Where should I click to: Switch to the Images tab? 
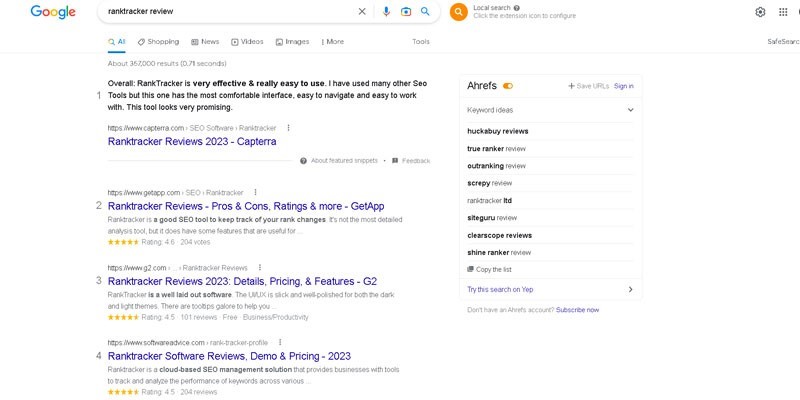click(292, 42)
